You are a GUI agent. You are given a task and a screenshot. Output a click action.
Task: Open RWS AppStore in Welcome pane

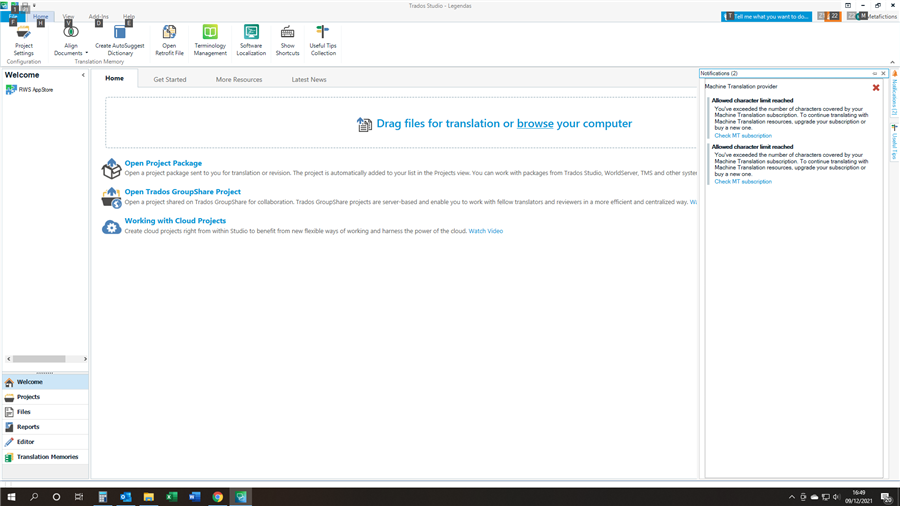coord(29,89)
